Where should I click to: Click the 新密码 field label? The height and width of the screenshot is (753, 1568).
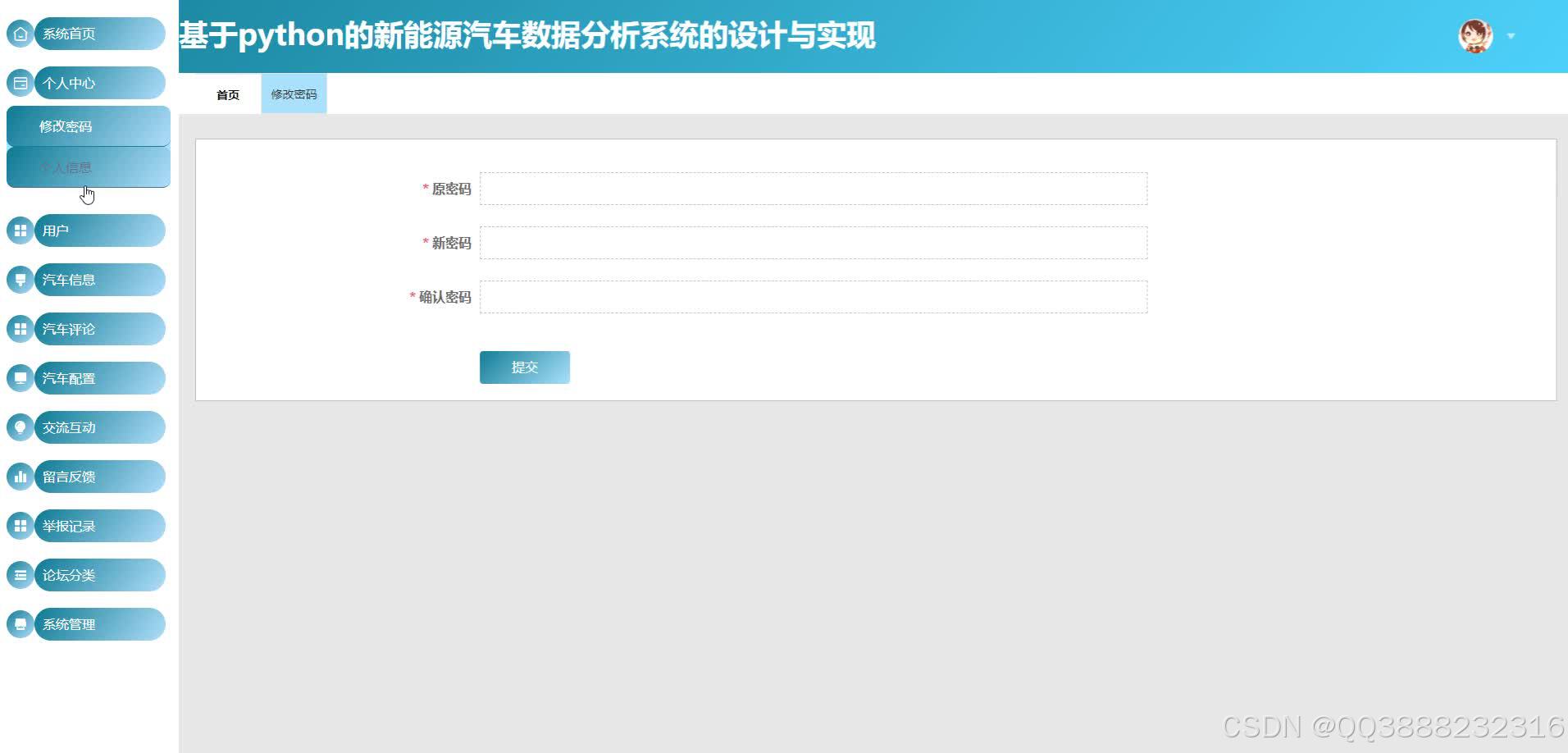click(451, 243)
